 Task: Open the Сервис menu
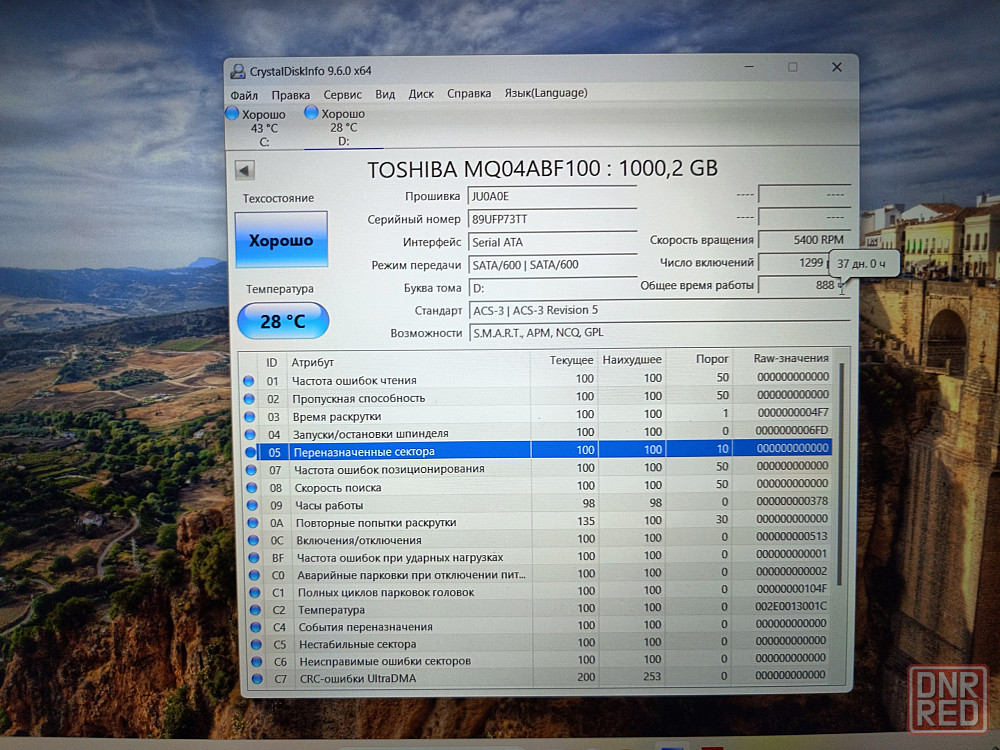tap(342, 94)
